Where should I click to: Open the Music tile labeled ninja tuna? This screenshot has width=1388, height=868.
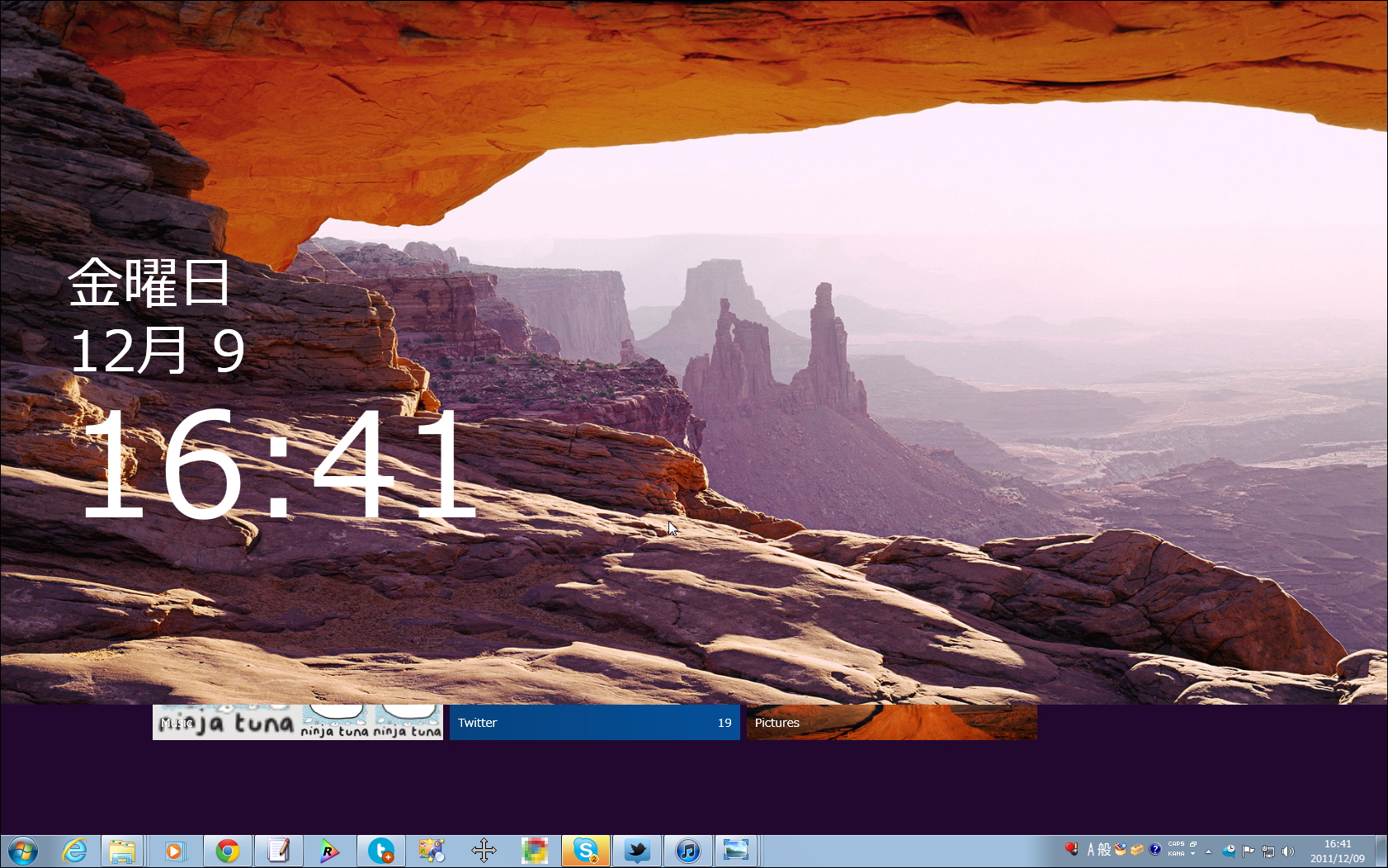[298, 722]
